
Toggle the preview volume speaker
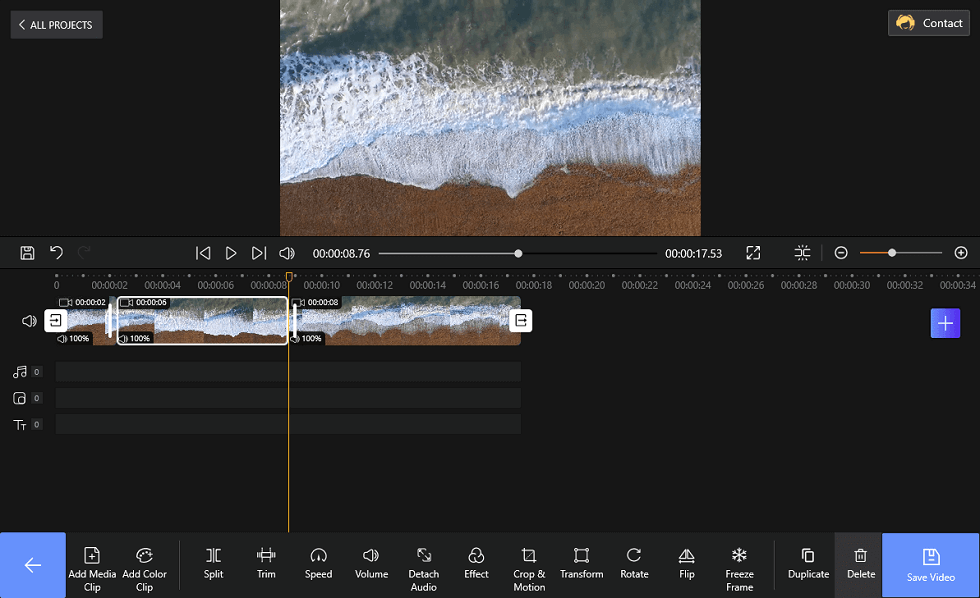tap(287, 253)
